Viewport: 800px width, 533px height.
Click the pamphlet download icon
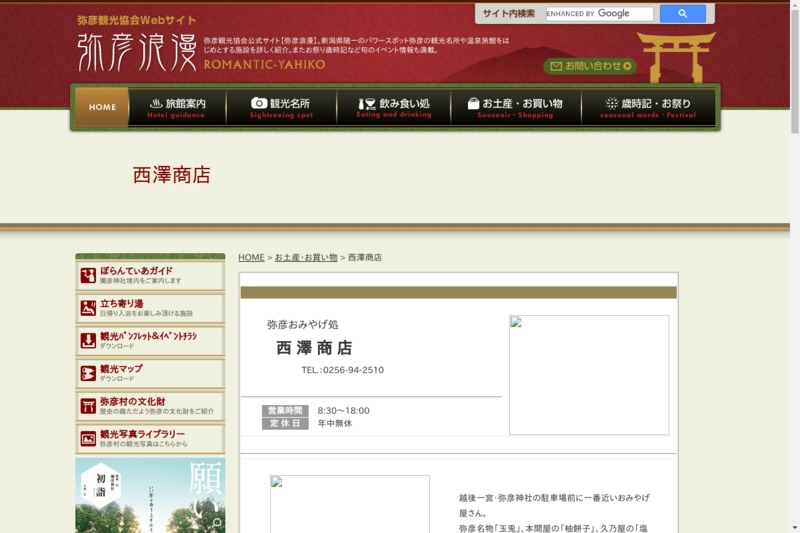[89, 341]
